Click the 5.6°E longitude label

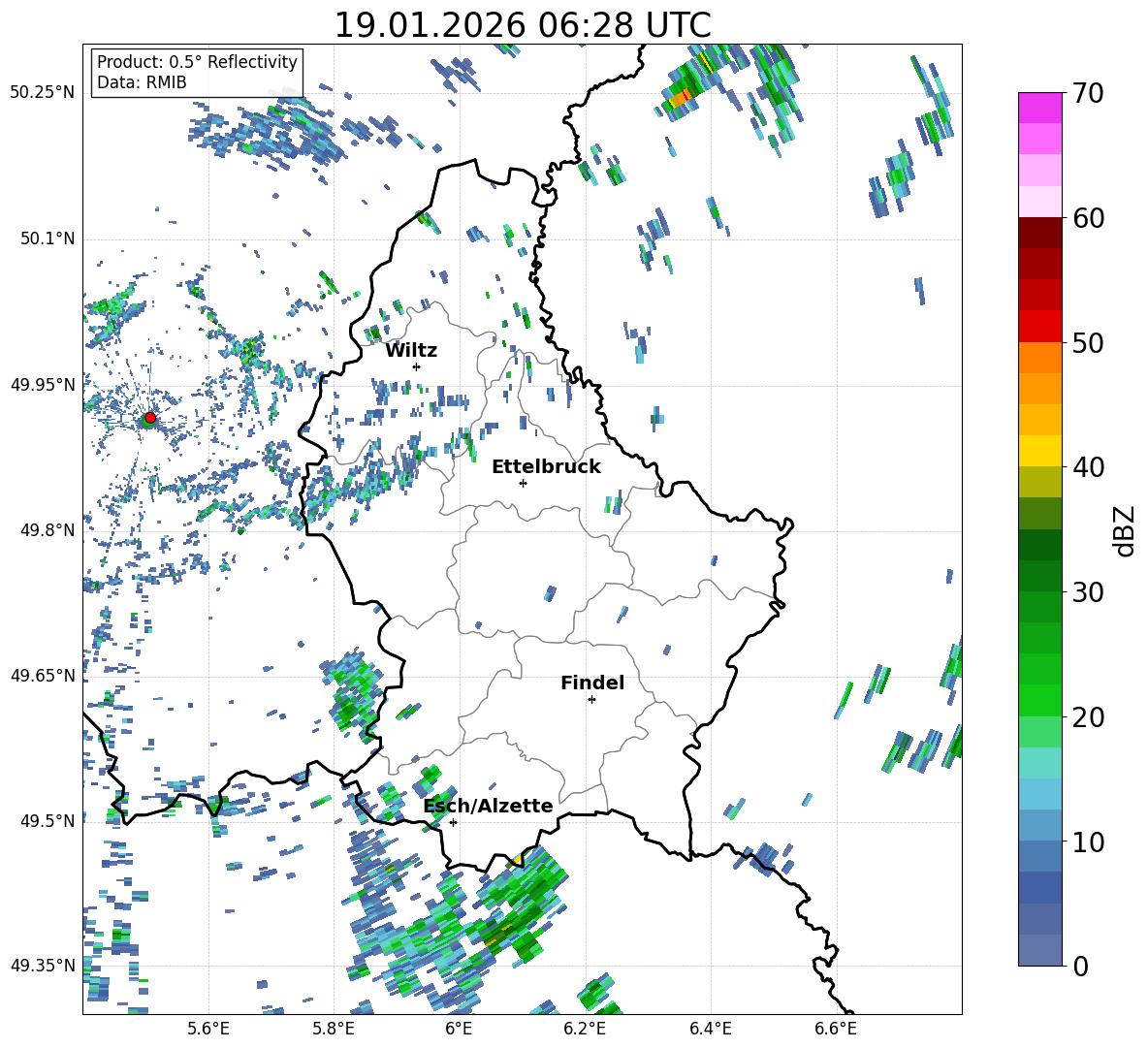click(208, 1029)
